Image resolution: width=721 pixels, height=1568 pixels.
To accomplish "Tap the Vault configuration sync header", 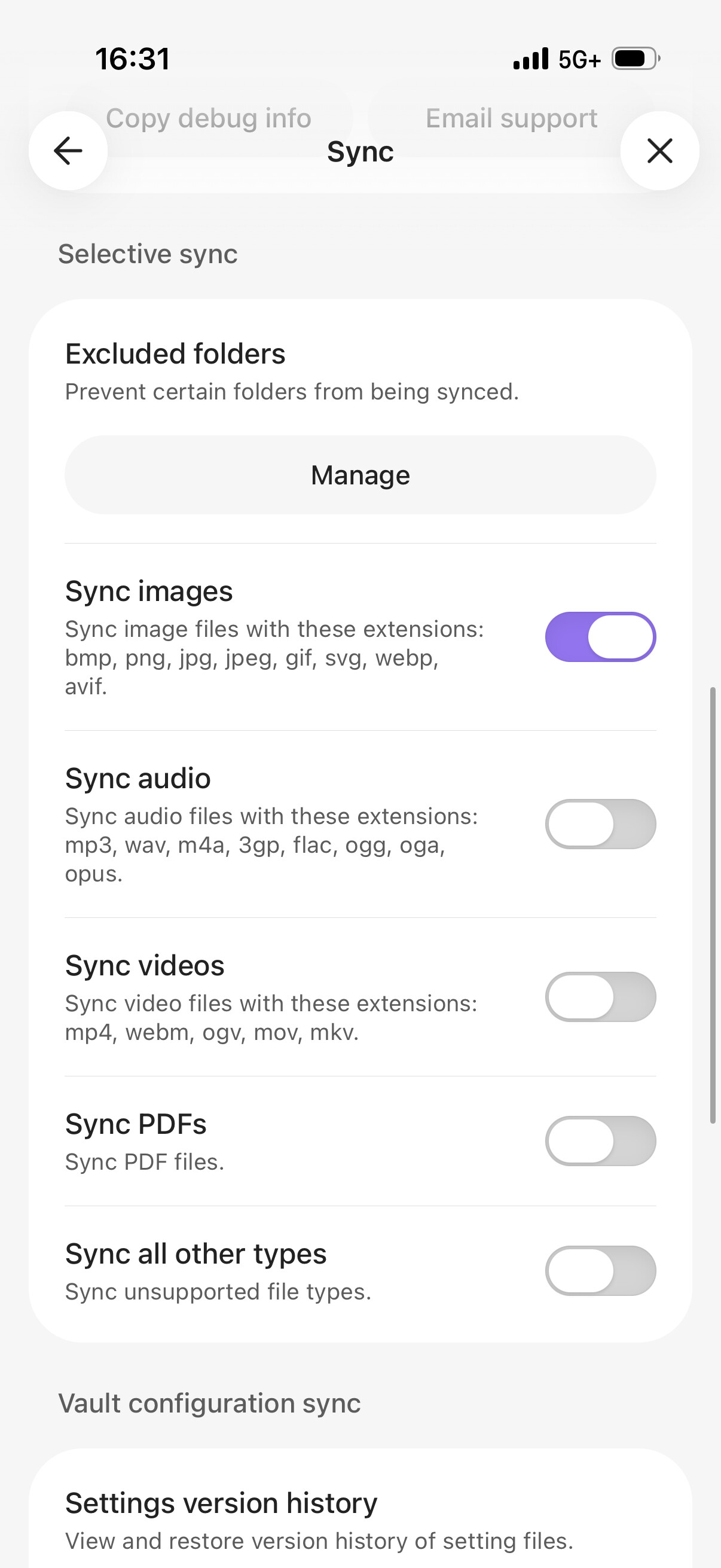I will click(209, 1403).
